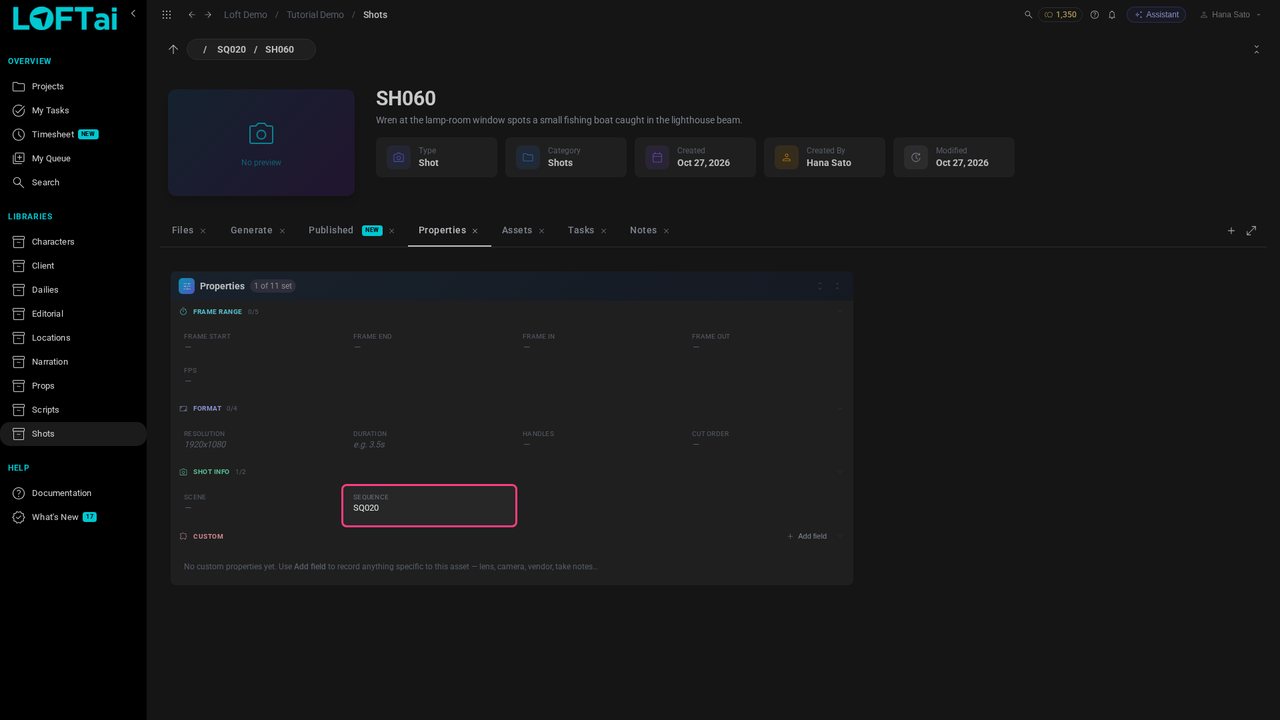This screenshot has width=1280, height=720.
Task: Click Add field in Custom section
Action: (807, 537)
